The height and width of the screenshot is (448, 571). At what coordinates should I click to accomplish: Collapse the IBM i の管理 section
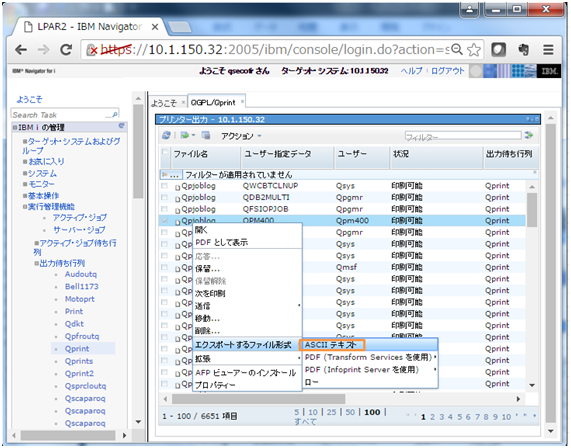(x=15, y=127)
